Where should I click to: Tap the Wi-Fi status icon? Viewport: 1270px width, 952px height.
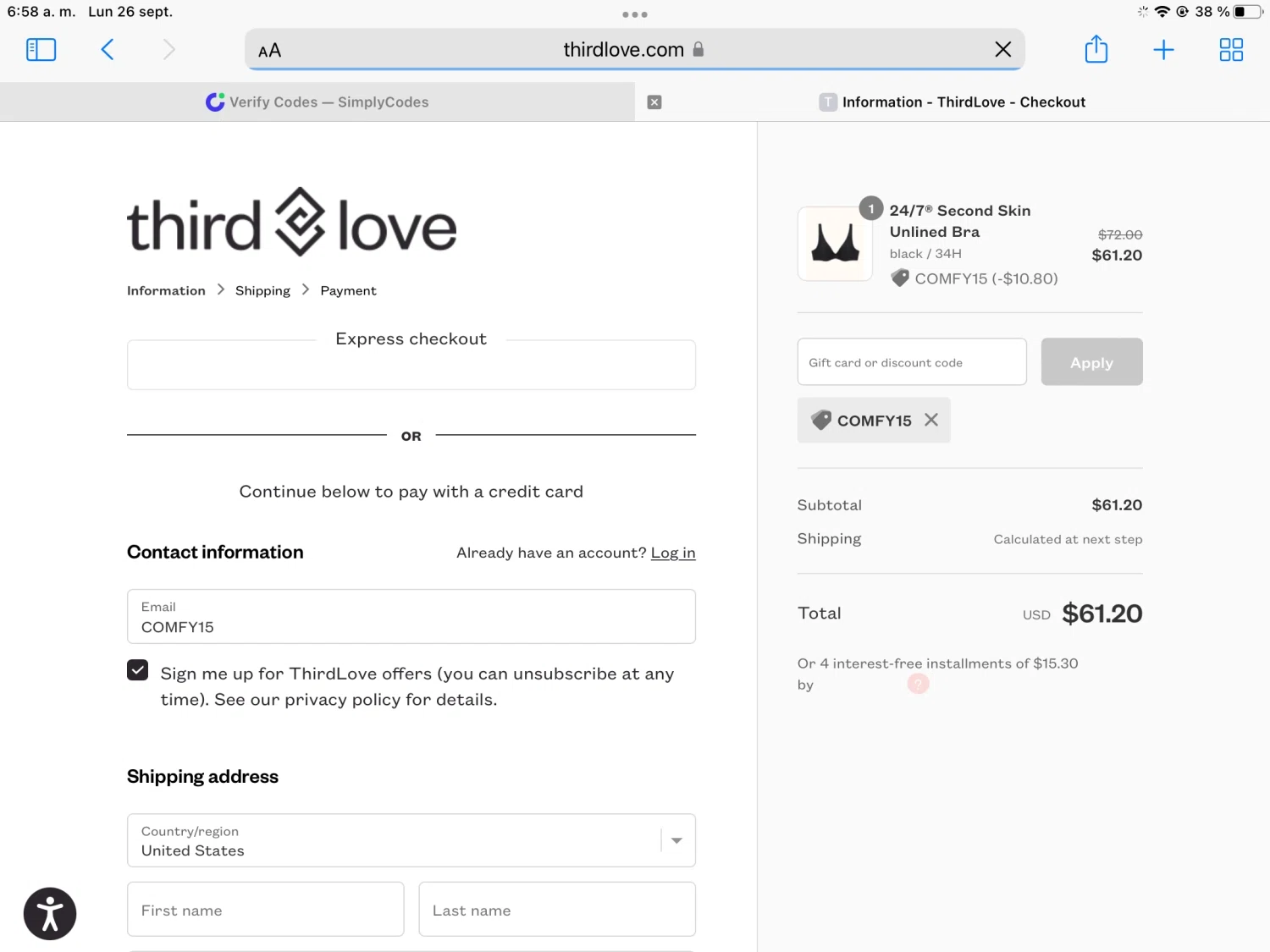1162,12
